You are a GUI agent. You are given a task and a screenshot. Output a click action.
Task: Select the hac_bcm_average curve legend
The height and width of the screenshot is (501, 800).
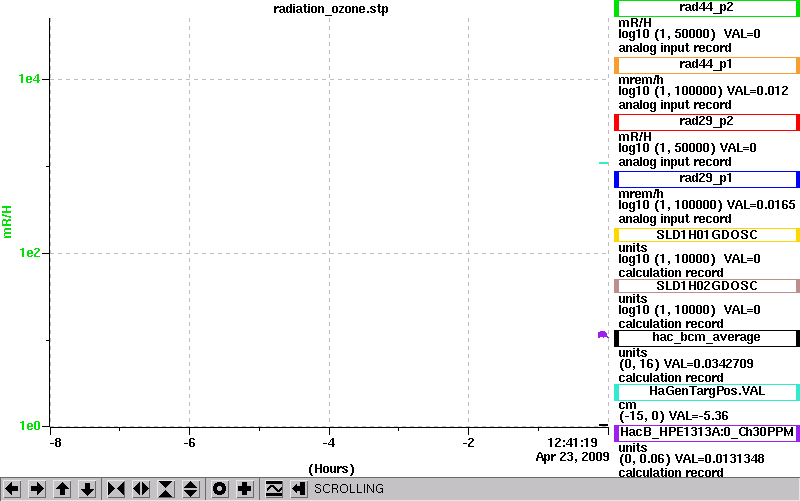tap(707, 338)
